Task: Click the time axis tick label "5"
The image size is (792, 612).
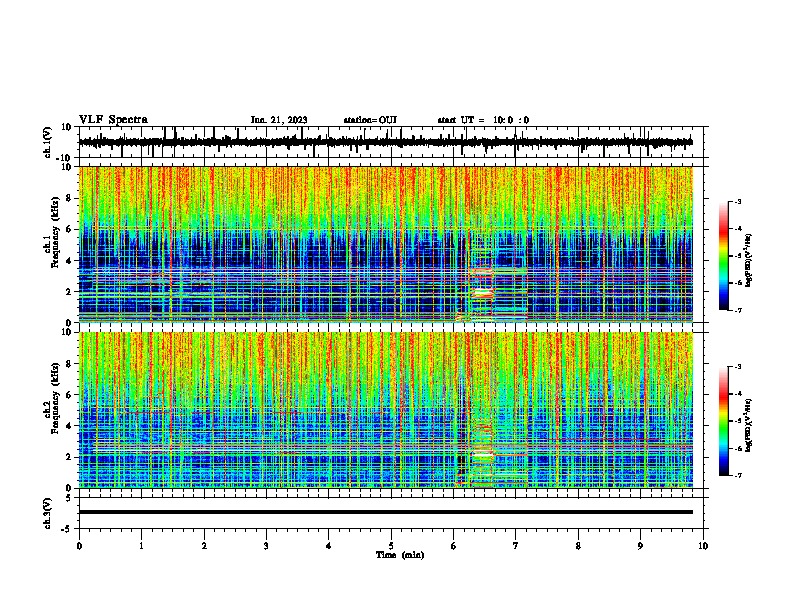Action: (x=391, y=546)
